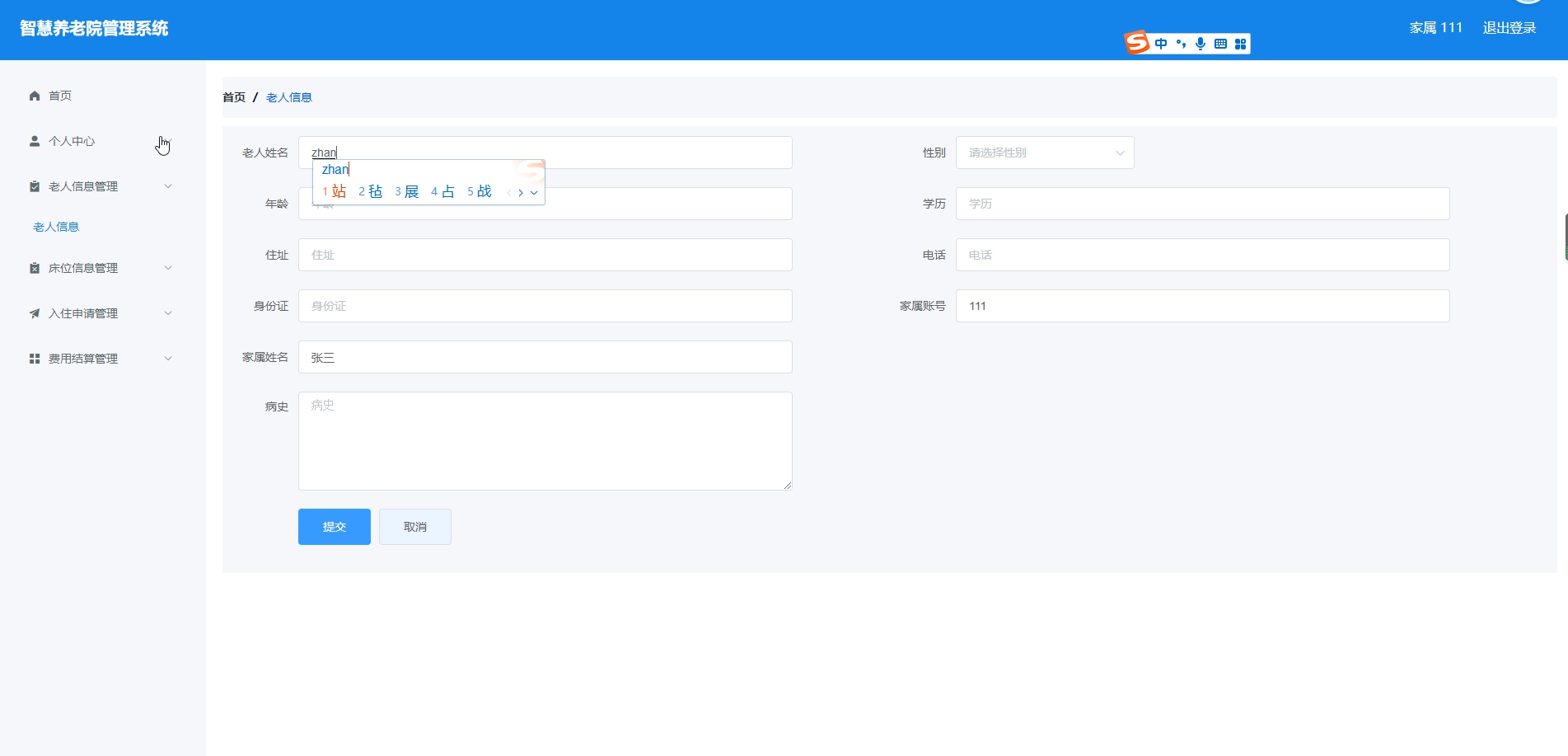
Task: Click the 首页 breadcrumb link
Action: 234,97
